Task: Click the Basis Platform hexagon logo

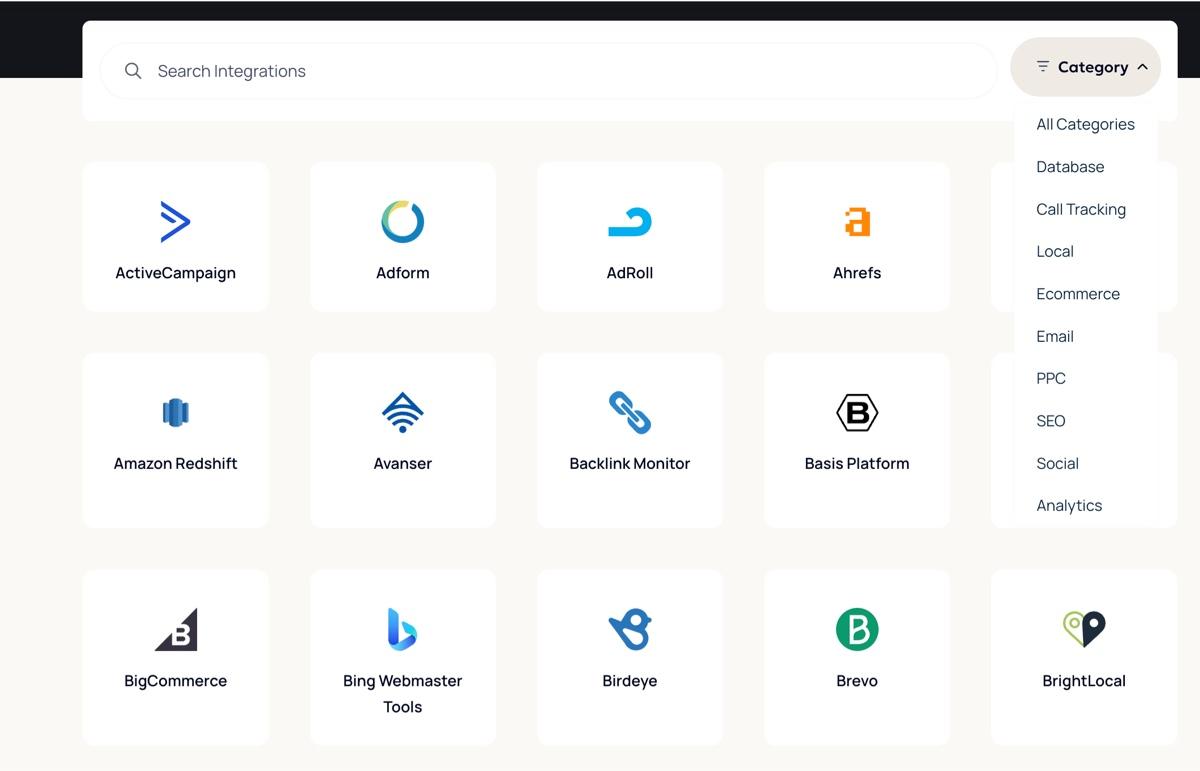Action: [x=857, y=412]
